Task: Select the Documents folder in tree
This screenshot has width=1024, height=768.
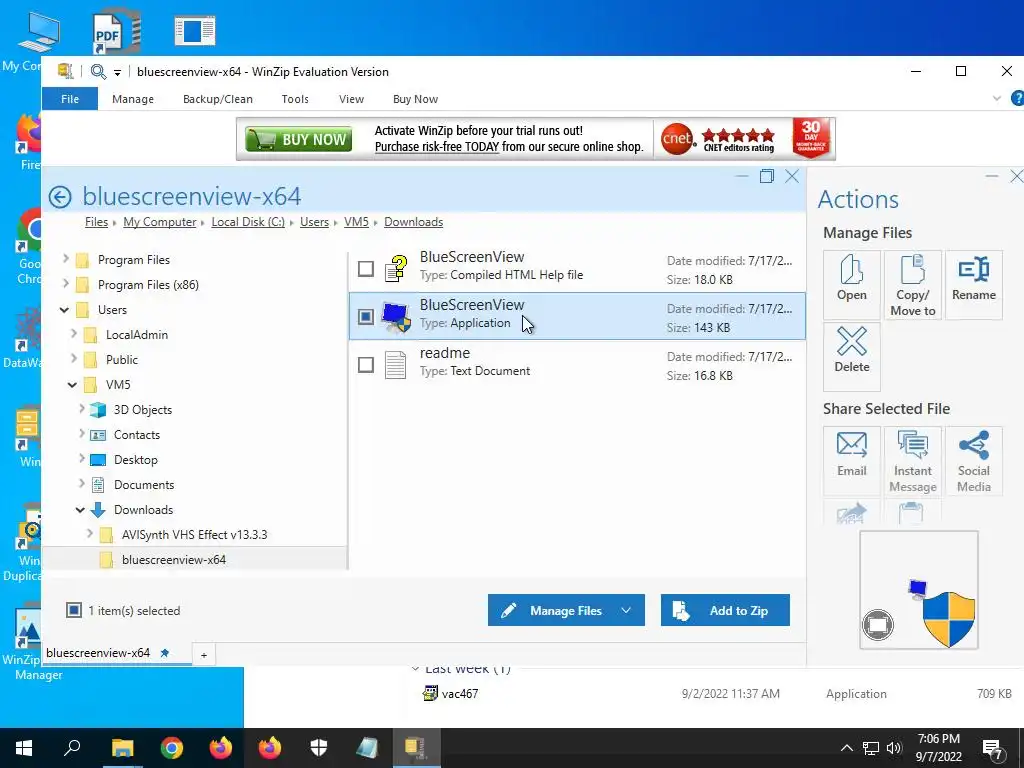Action: tap(144, 485)
